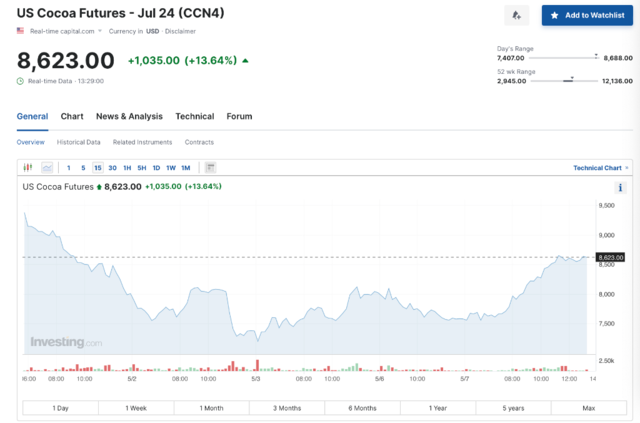Switch to the News & Analysis tab
640x423 pixels.
tap(129, 116)
